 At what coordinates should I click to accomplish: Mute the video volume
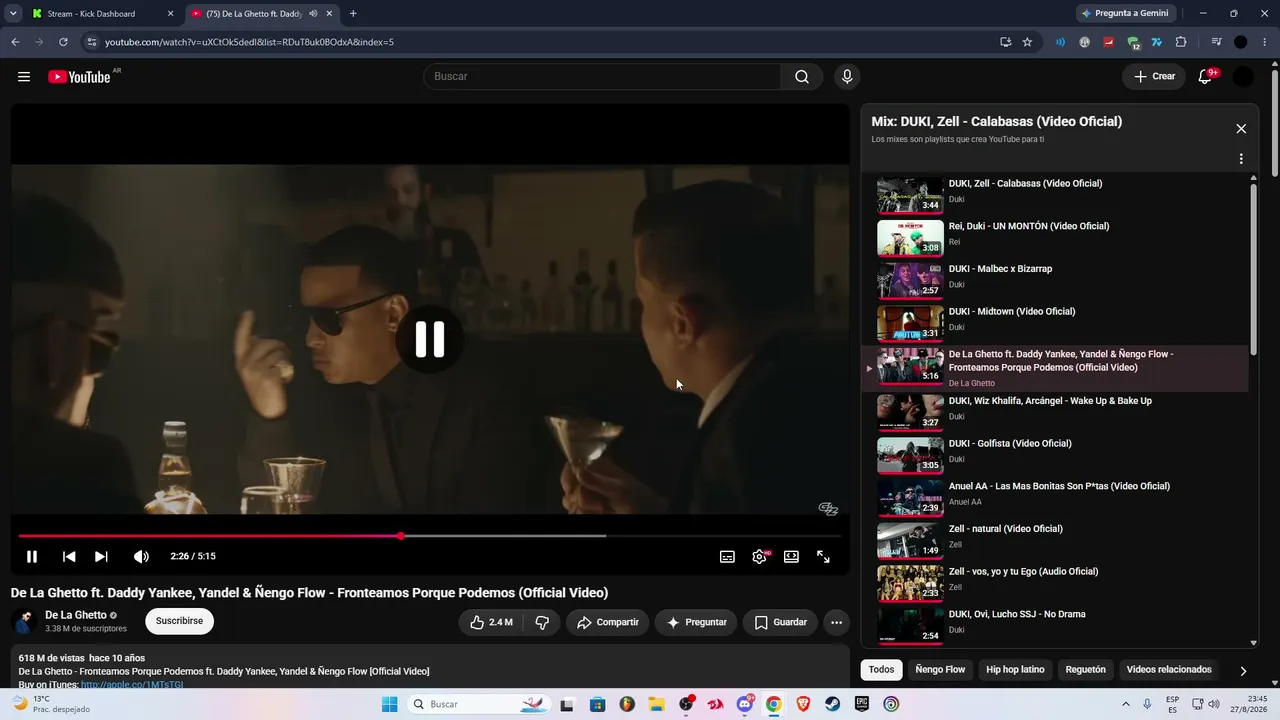click(x=141, y=557)
